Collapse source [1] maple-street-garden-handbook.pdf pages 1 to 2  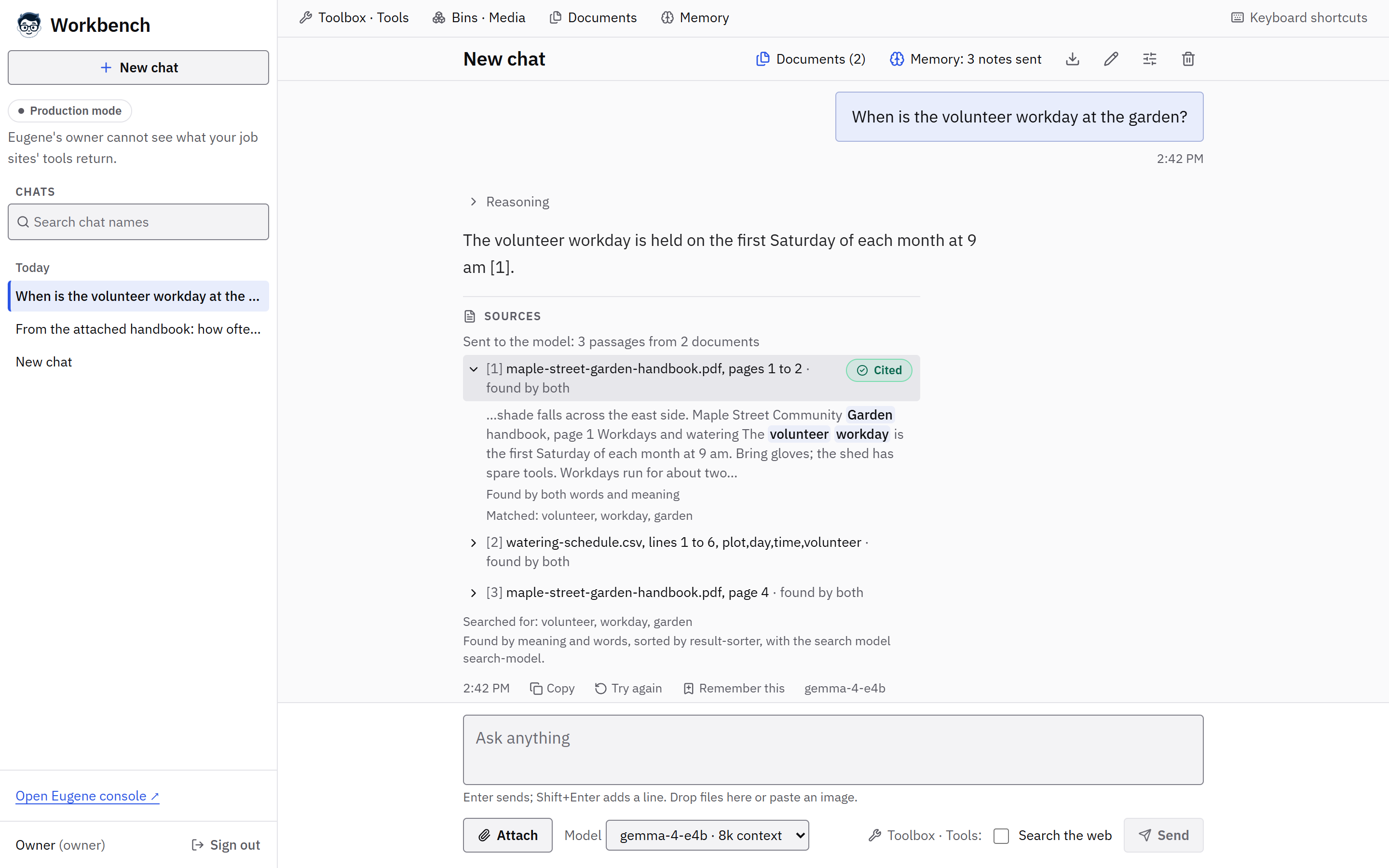(x=691, y=379)
